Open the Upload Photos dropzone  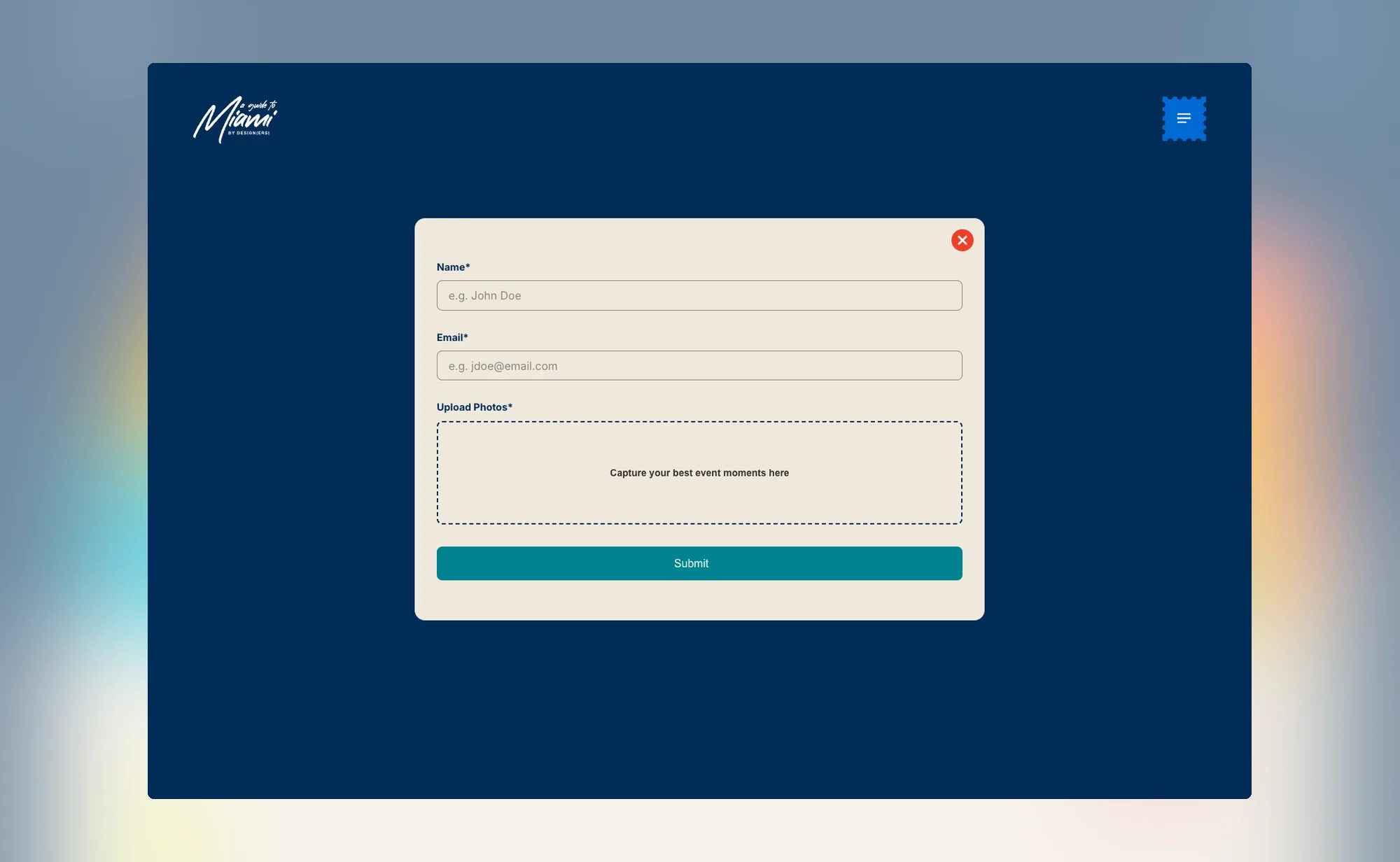[699, 472]
